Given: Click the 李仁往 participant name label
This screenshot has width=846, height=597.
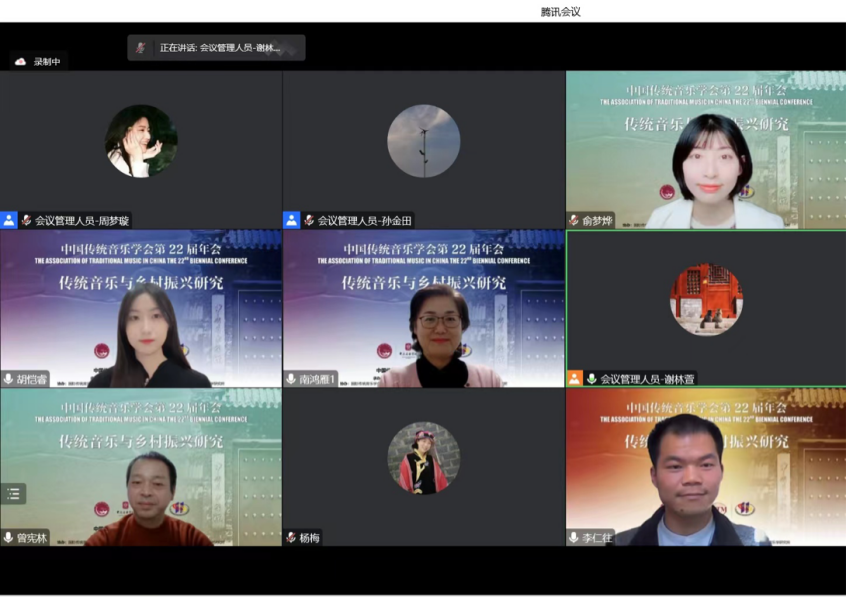Looking at the screenshot, I should coord(596,537).
